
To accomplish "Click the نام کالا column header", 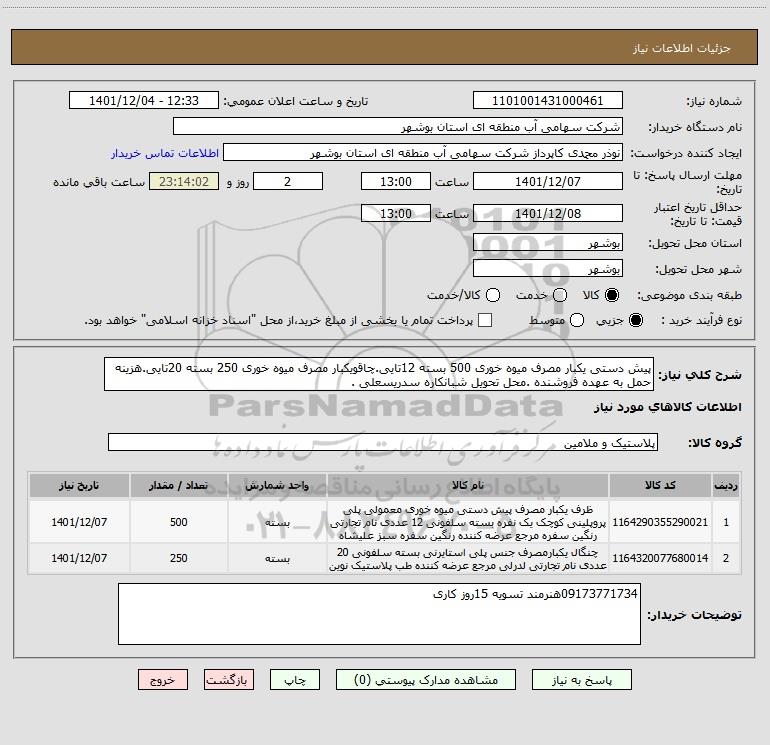I will coord(468,485).
